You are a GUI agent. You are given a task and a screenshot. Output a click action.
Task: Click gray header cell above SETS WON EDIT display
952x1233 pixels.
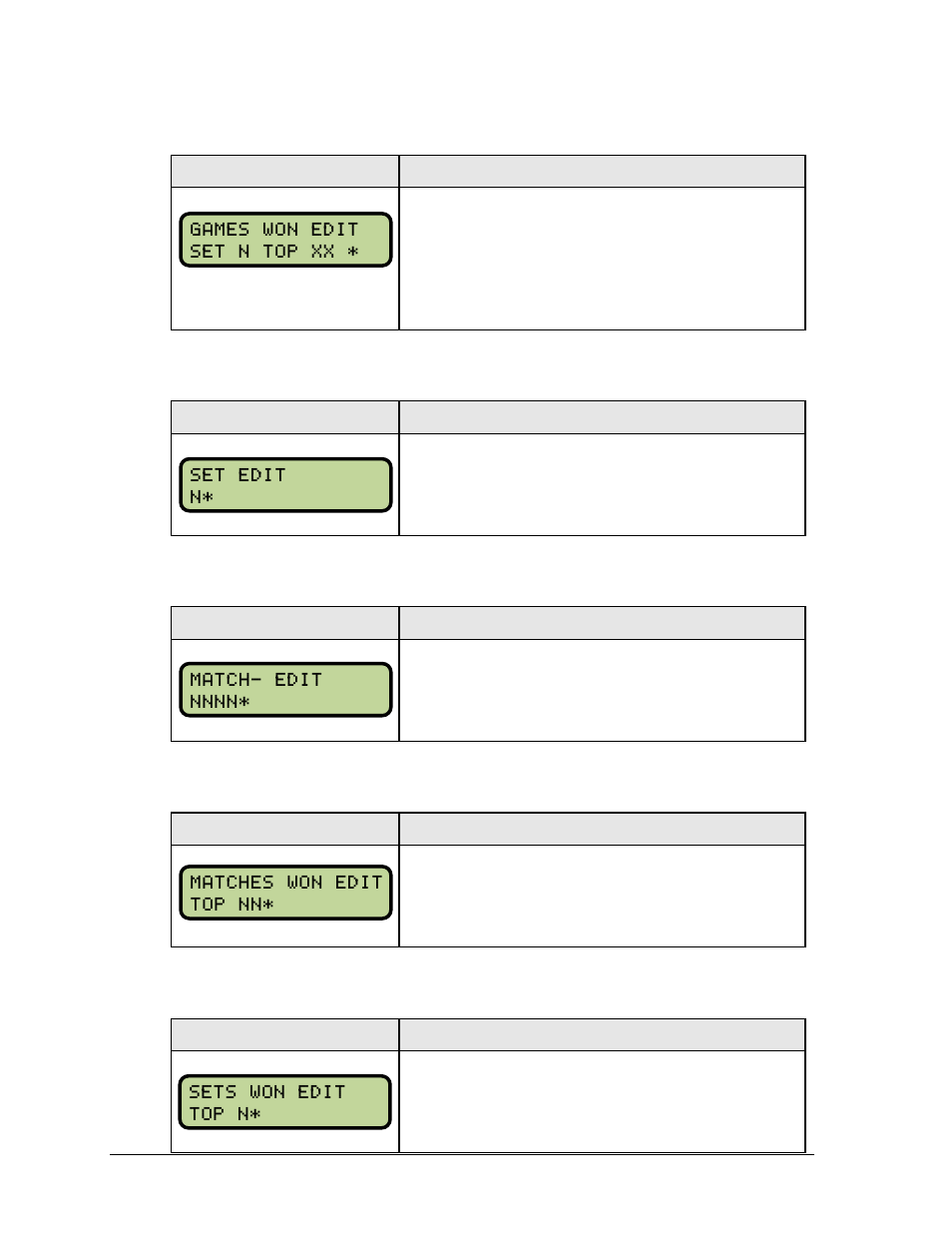click(285, 1035)
